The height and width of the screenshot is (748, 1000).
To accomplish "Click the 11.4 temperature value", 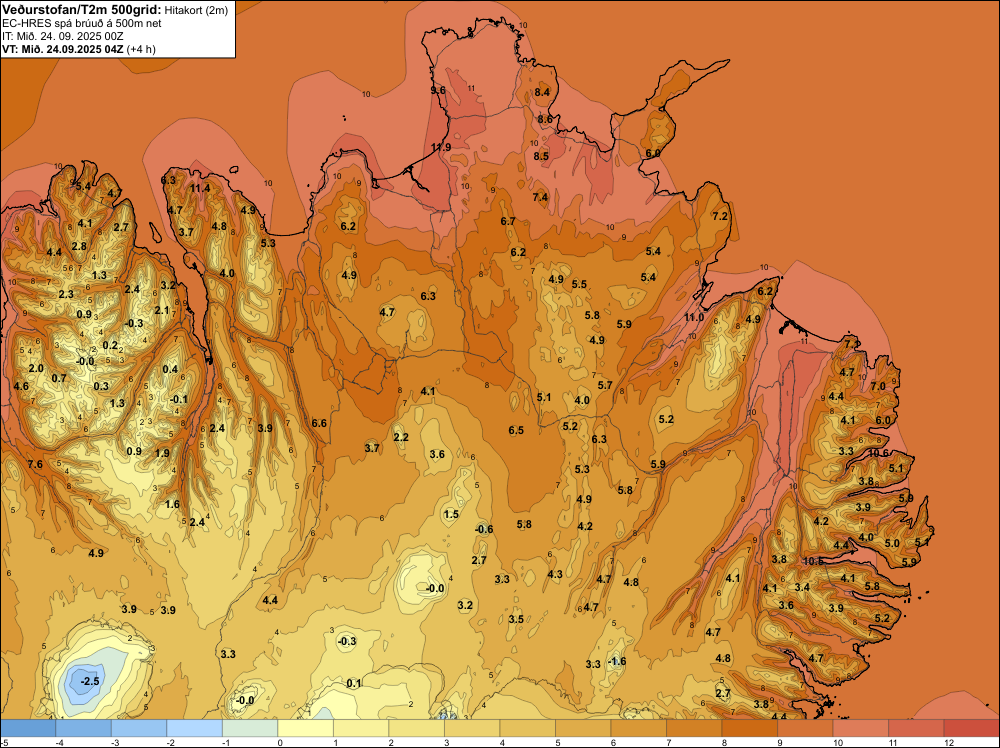I will 200,188.
